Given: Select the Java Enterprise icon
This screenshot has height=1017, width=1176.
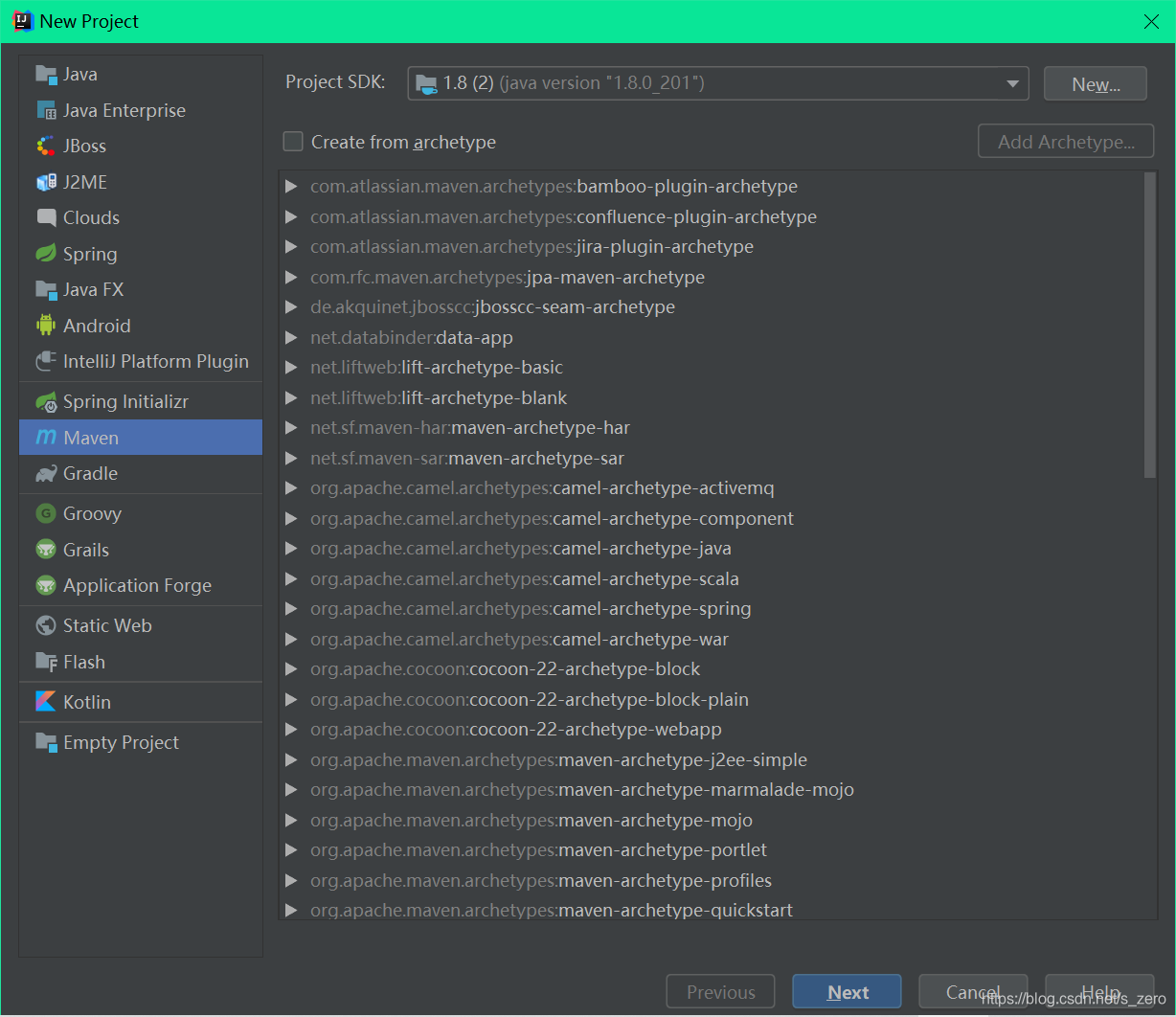Looking at the screenshot, I should tap(46, 110).
